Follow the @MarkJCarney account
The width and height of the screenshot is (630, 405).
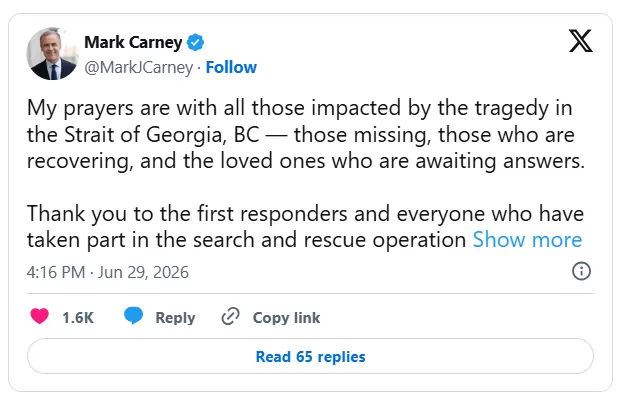point(231,68)
